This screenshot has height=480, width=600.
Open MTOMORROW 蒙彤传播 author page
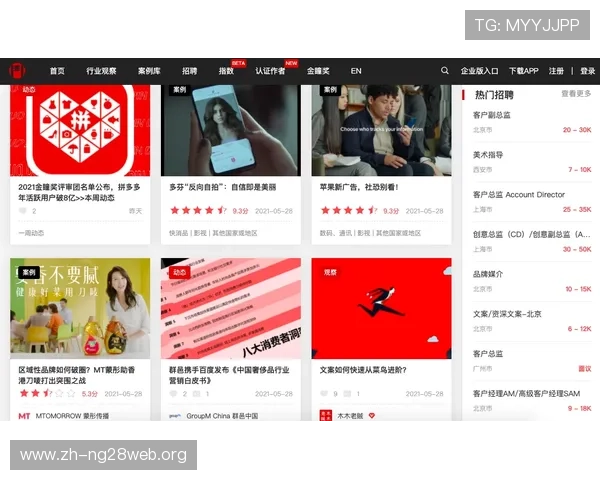coord(72,416)
